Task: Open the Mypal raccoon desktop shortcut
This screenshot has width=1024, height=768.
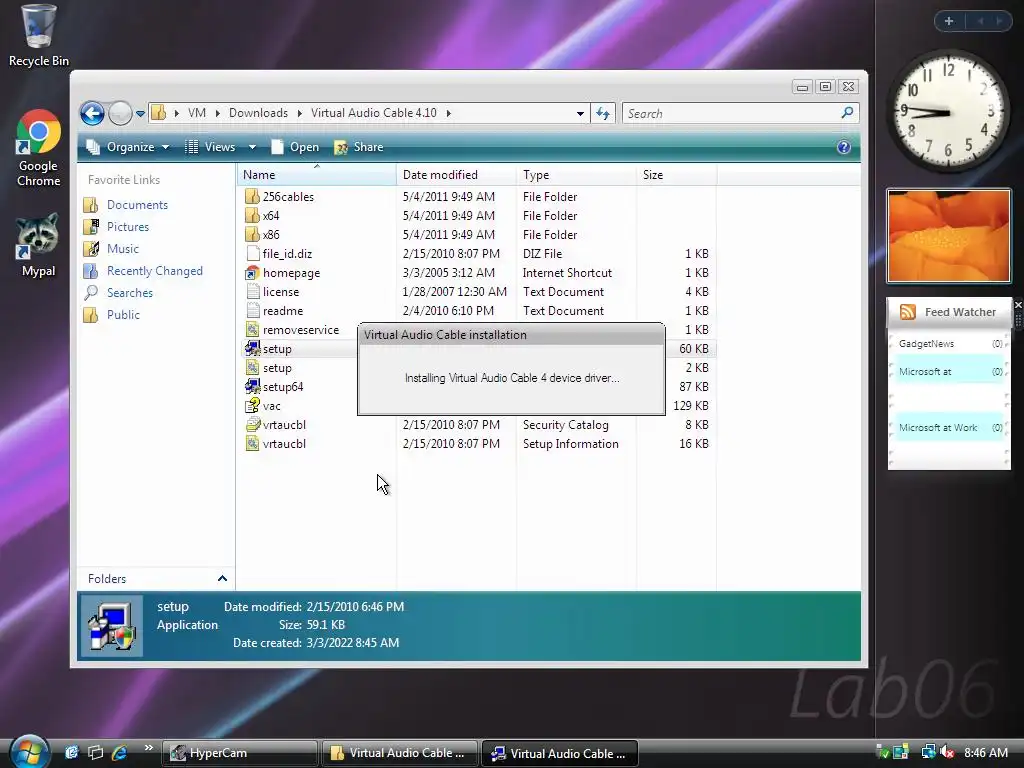Action: pos(38,246)
